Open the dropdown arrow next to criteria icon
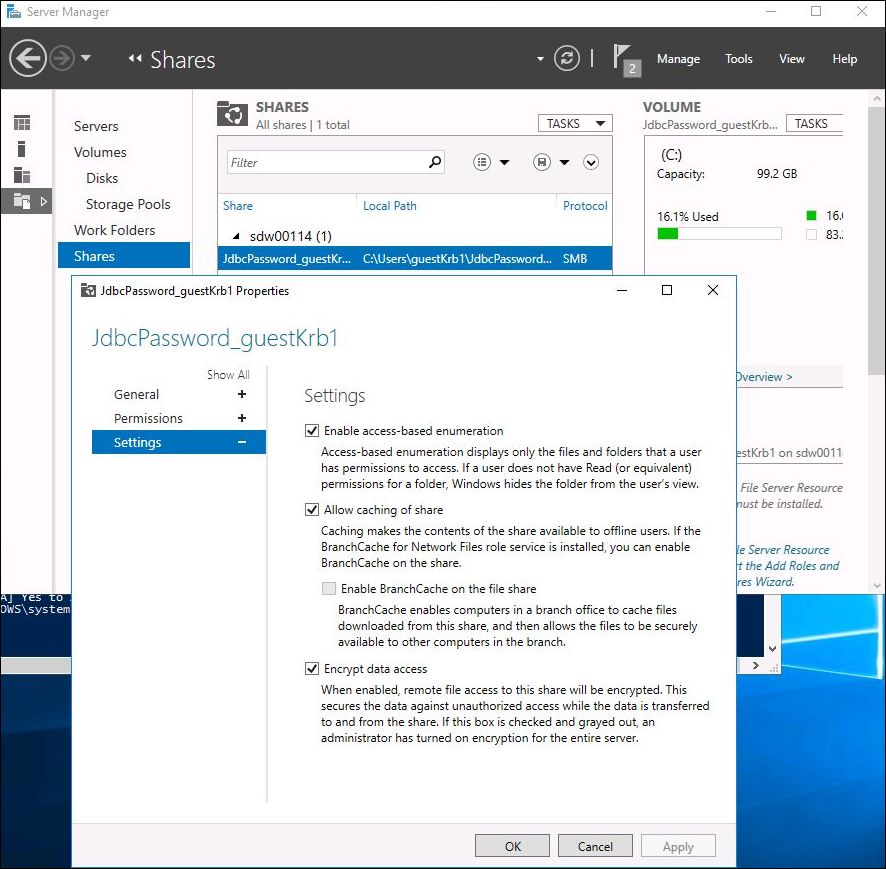Viewport: 886px width, 869px height. pyautogui.click(x=505, y=163)
